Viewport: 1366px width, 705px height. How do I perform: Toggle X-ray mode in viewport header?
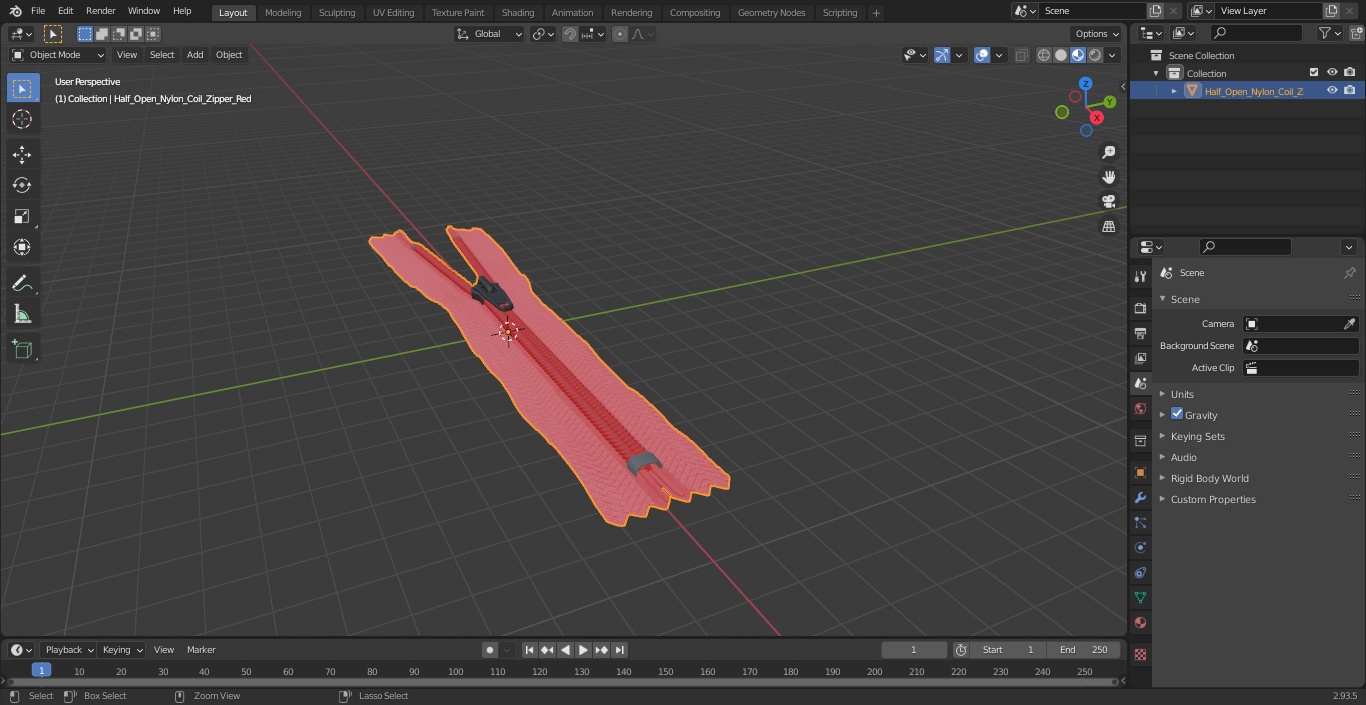1021,55
